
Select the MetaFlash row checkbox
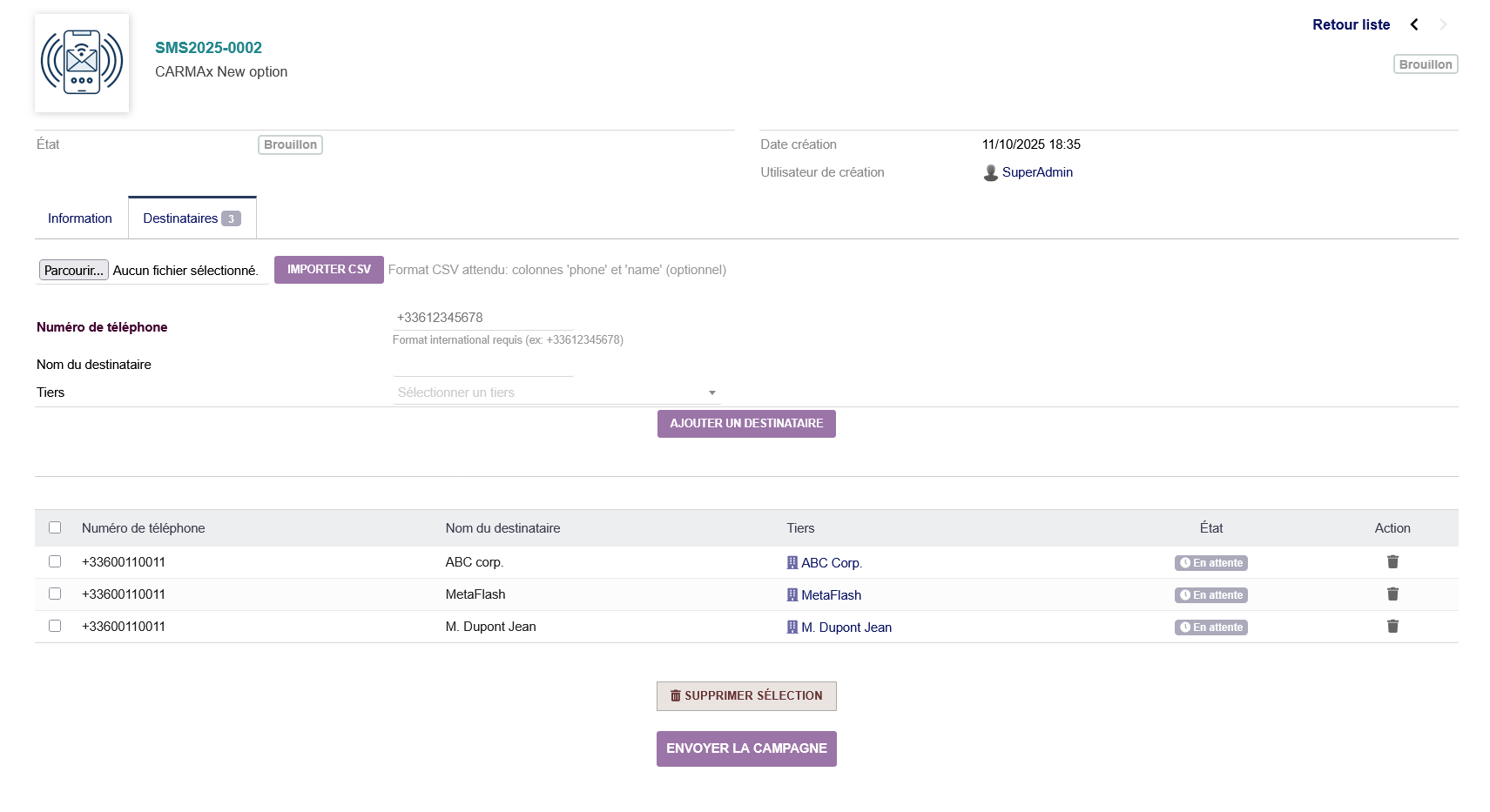[x=55, y=594]
